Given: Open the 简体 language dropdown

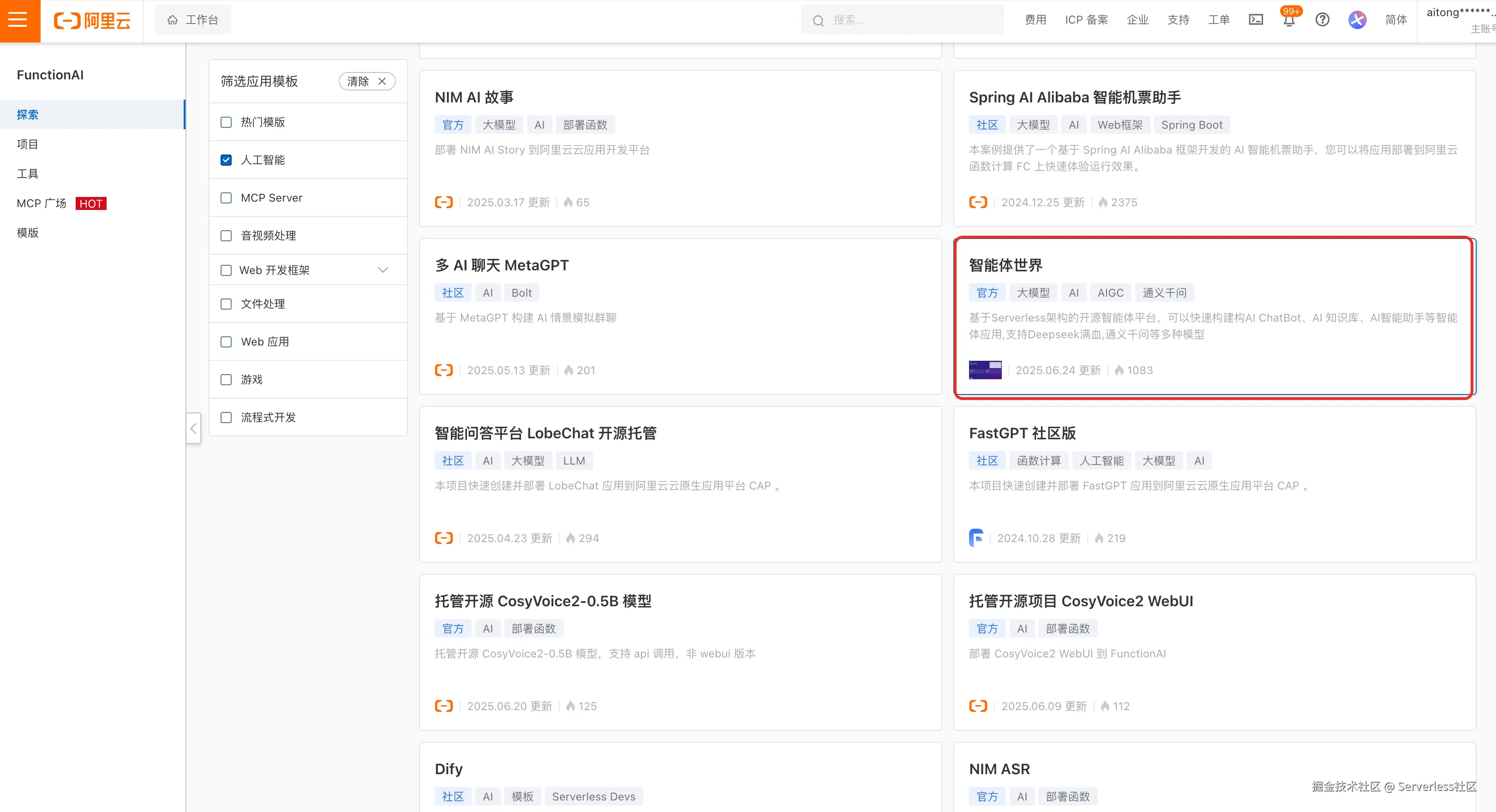Looking at the screenshot, I should click(x=1395, y=20).
